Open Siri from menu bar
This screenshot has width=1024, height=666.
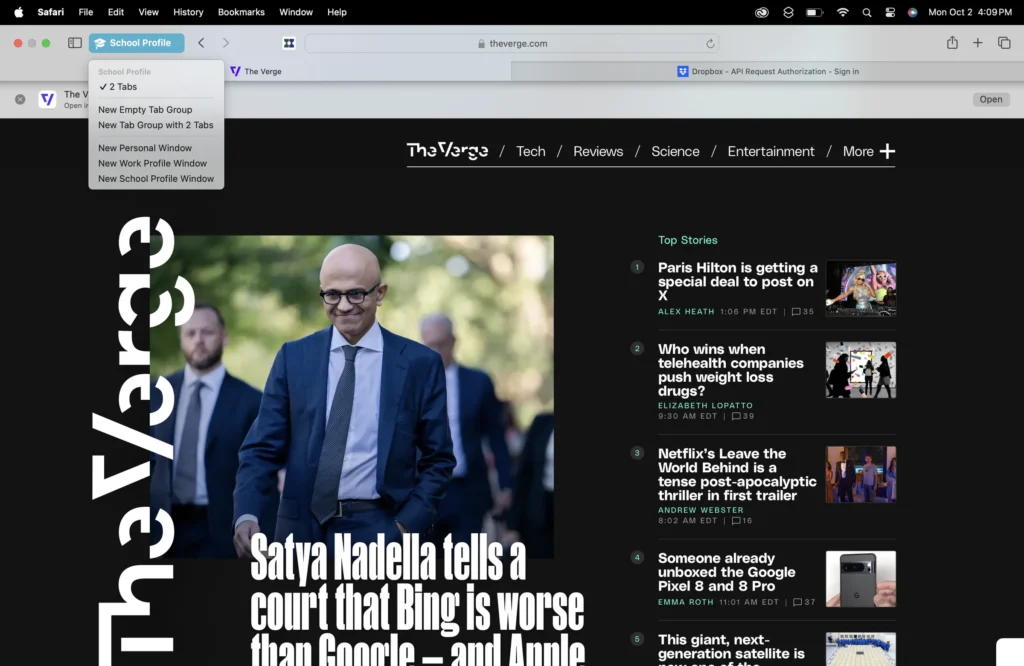pos(912,12)
